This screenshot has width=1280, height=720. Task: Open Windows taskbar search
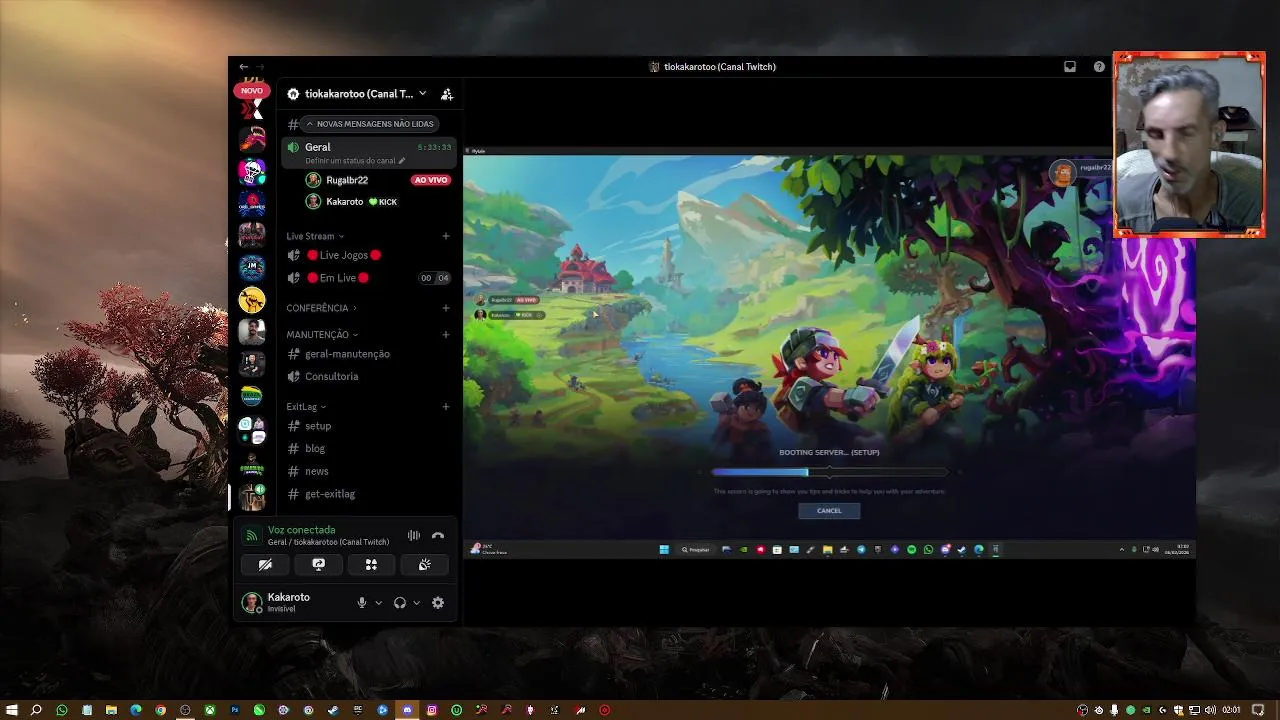[x=36, y=710]
